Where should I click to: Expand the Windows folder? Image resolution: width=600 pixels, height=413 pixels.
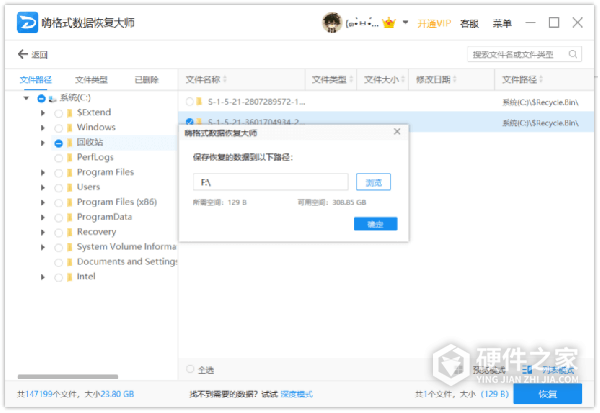pyautogui.click(x=43, y=127)
